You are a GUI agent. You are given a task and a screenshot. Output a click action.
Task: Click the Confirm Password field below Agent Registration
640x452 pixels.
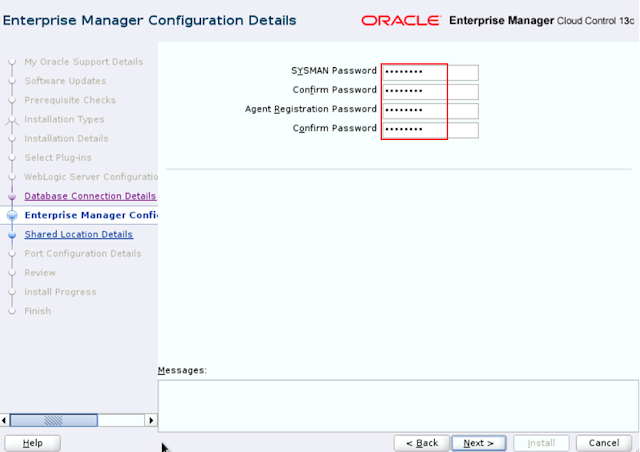(431, 130)
